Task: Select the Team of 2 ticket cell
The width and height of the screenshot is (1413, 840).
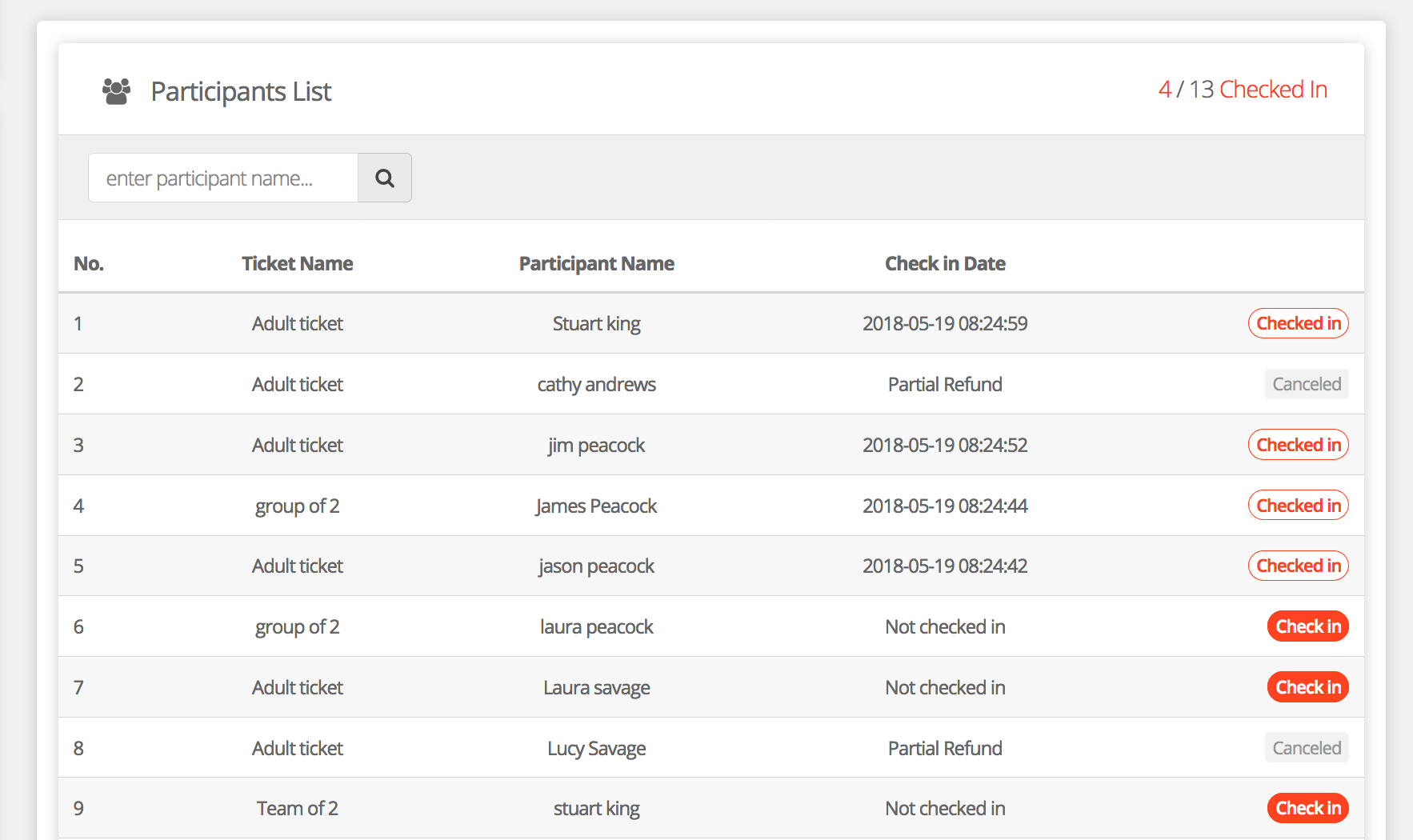Action: pos(297,808)
